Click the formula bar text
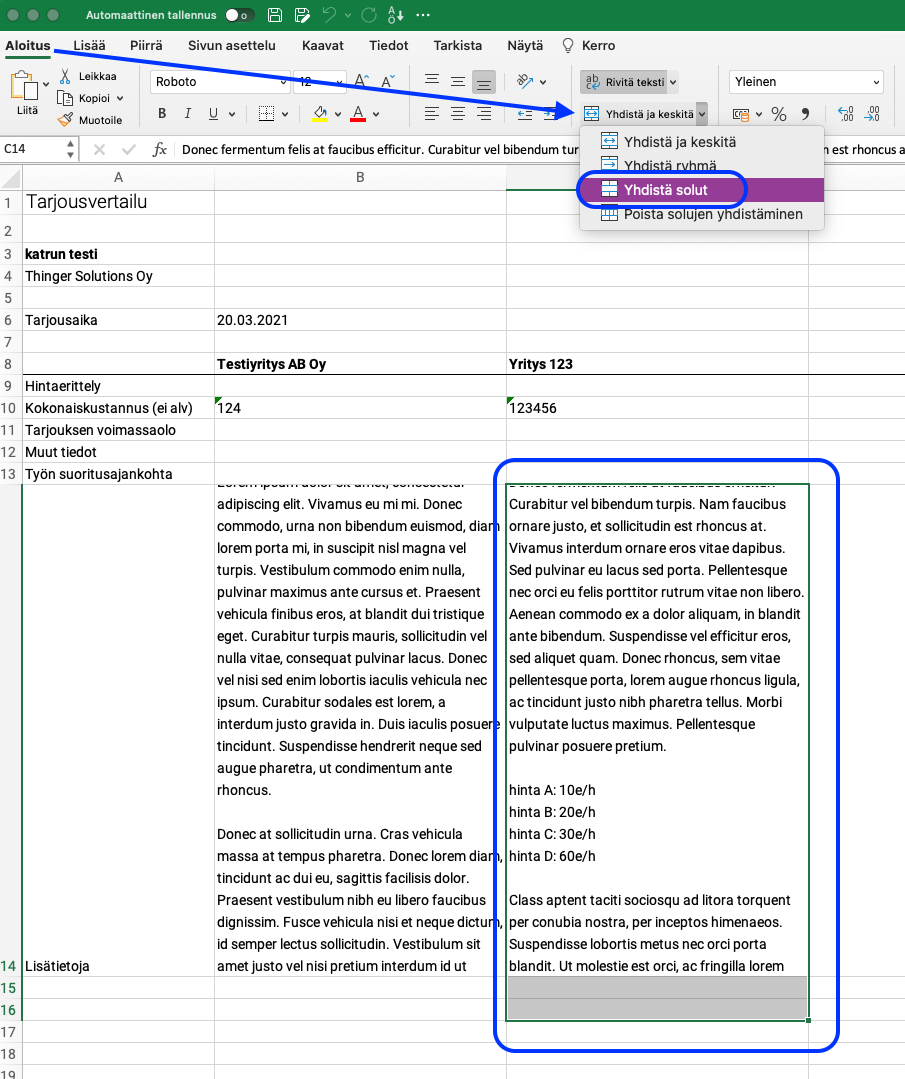This screenshot has height=1079, width=905. pyautogui.click(x=381, y=149)
